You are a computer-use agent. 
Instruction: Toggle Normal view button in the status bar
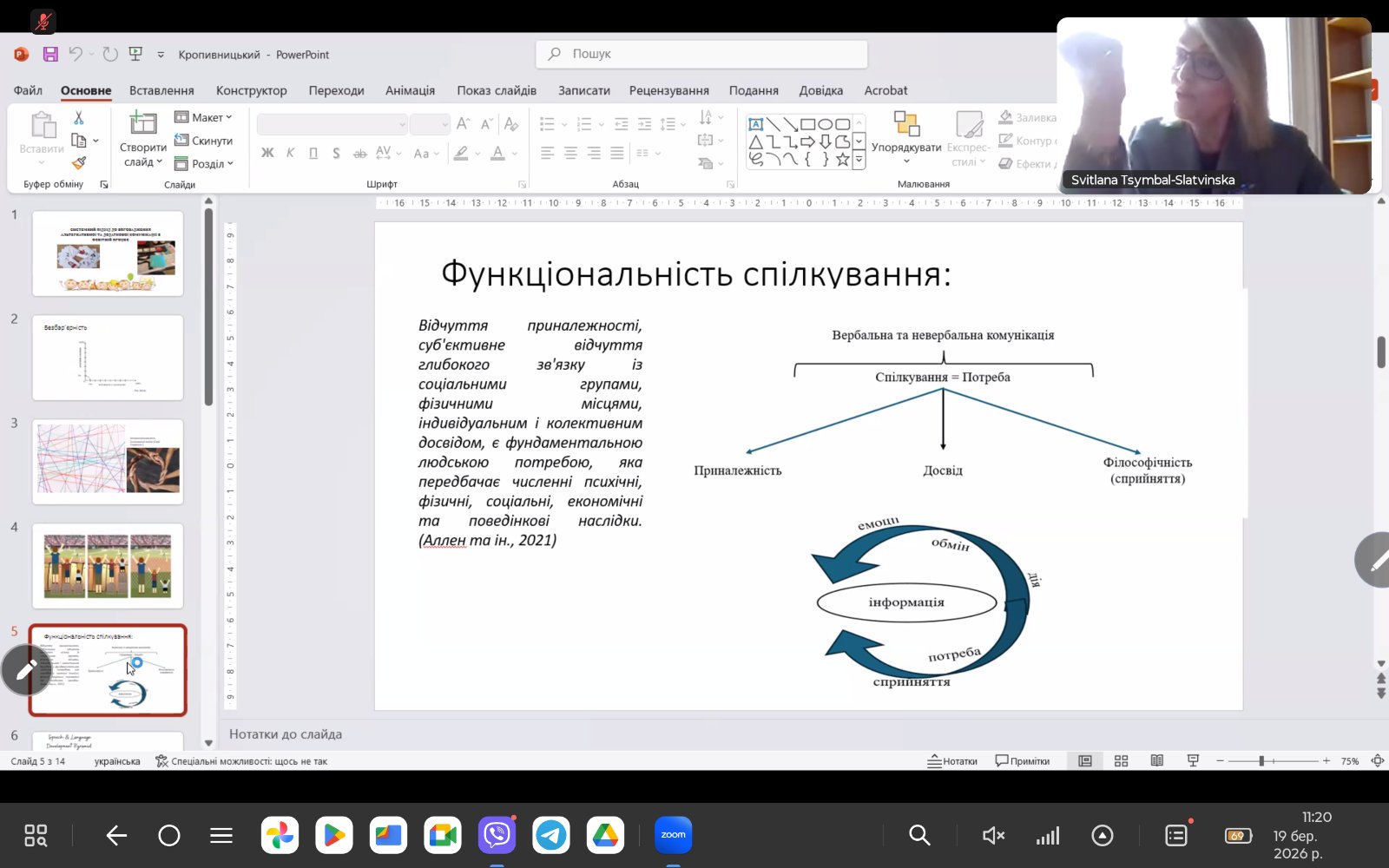(x=1085, y=761)
